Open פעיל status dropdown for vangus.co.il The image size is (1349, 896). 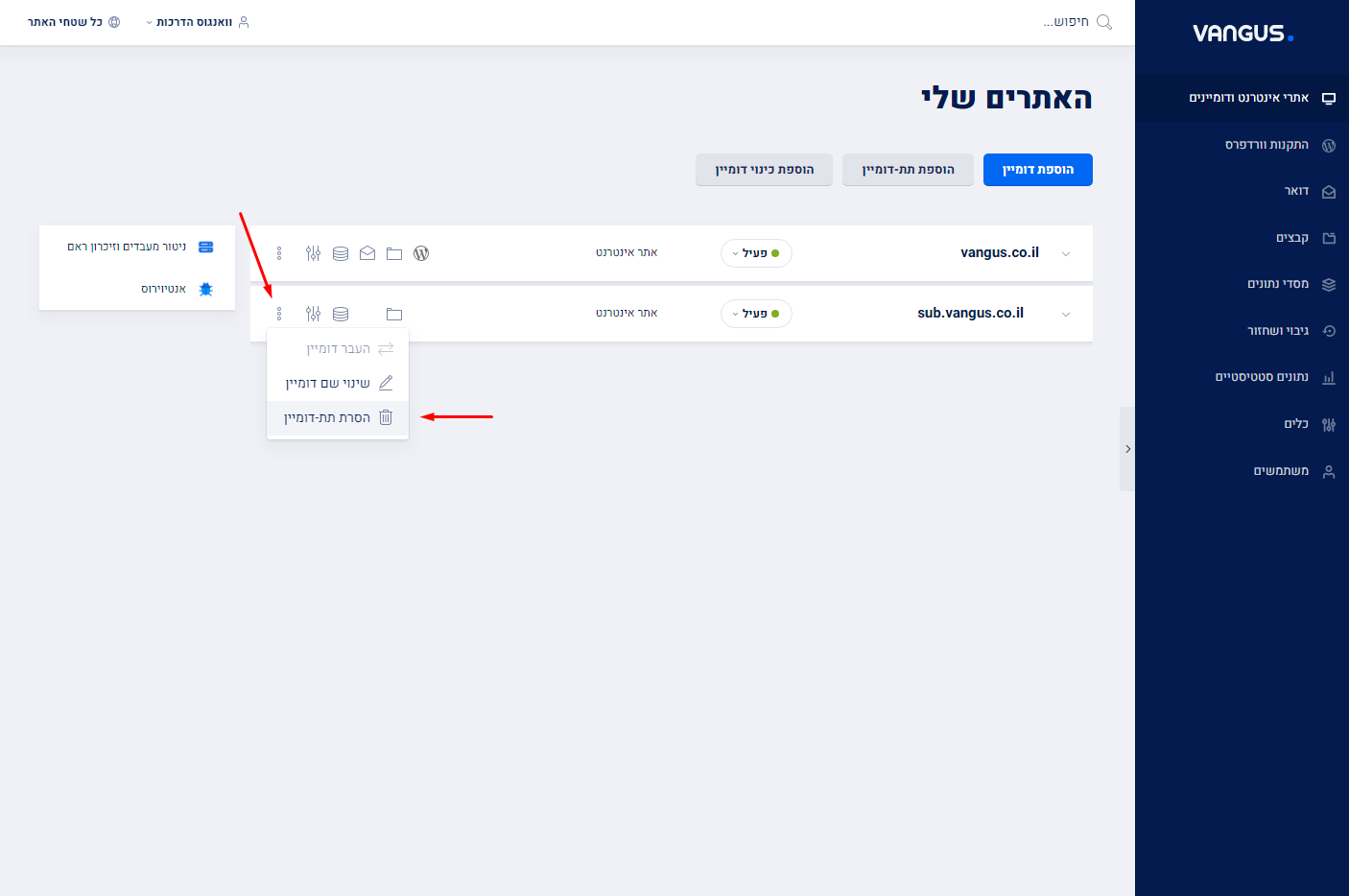tap(756, 253)
